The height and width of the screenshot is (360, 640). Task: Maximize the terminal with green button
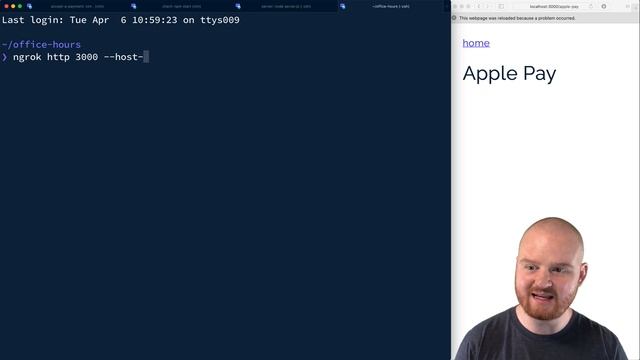pos(20,6)
